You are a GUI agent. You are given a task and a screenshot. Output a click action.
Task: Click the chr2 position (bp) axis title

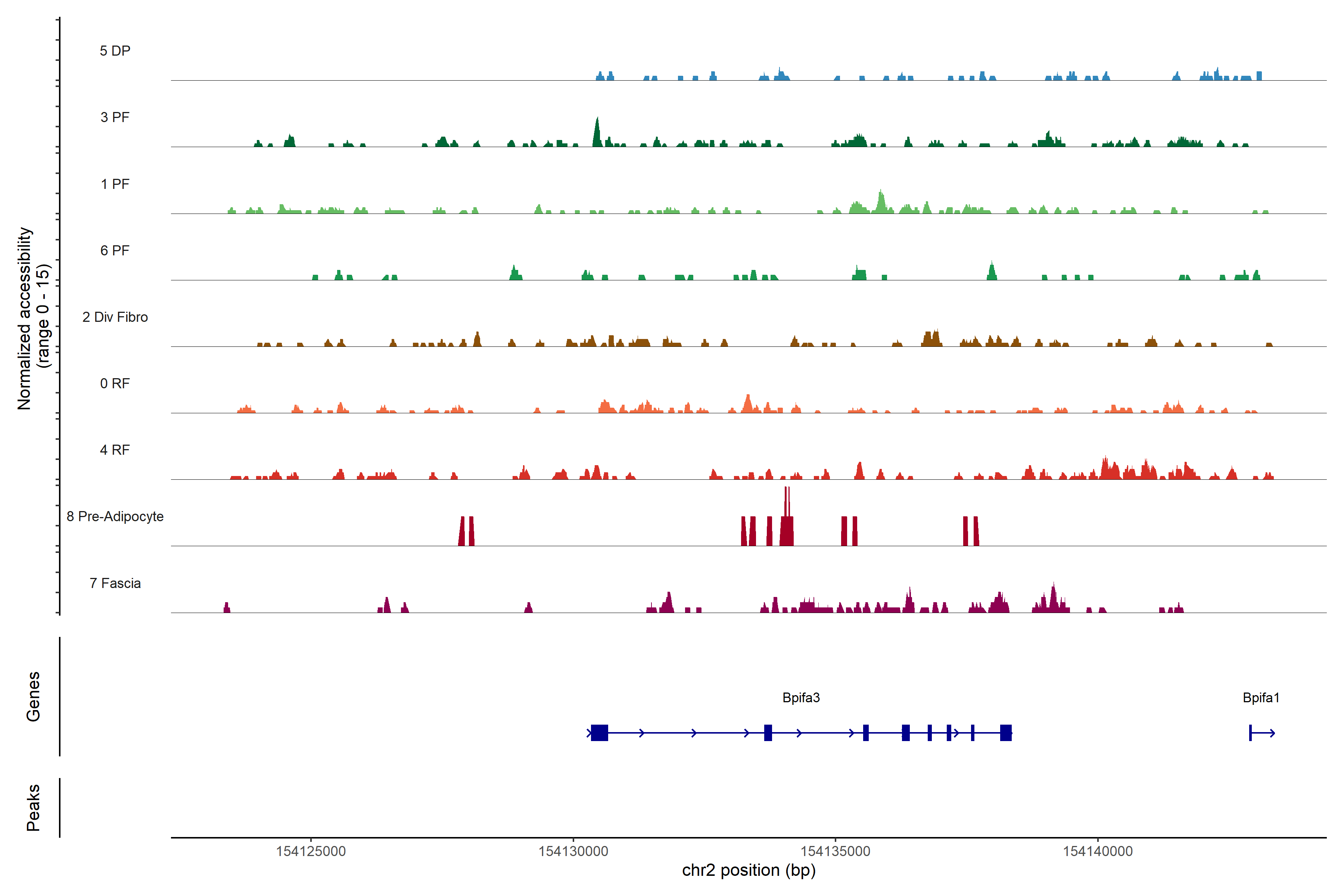[749, 870]
